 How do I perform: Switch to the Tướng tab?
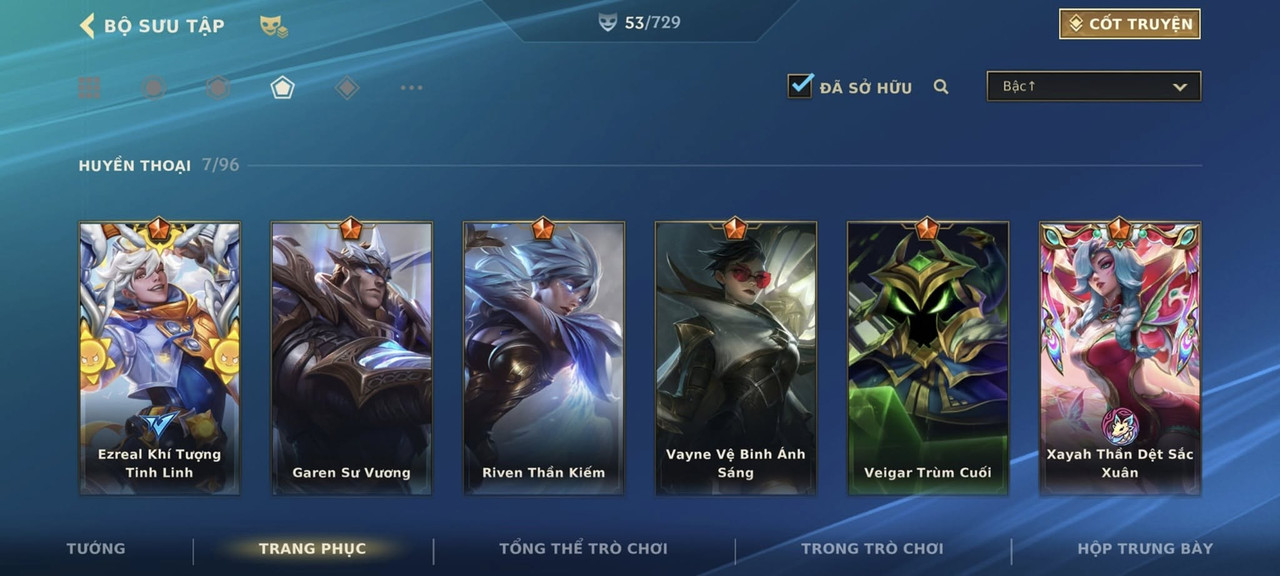[x=96, y=548]
